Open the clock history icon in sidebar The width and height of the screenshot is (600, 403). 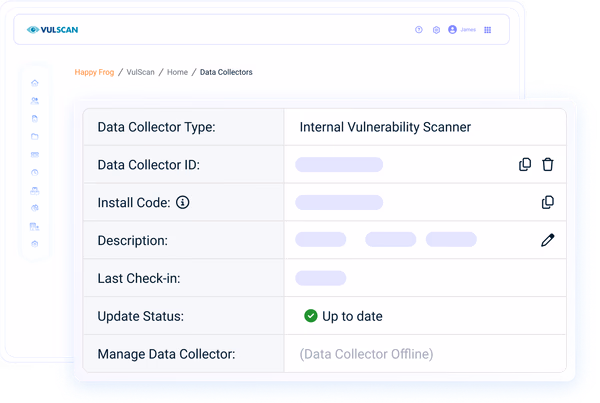click(35, 172)
